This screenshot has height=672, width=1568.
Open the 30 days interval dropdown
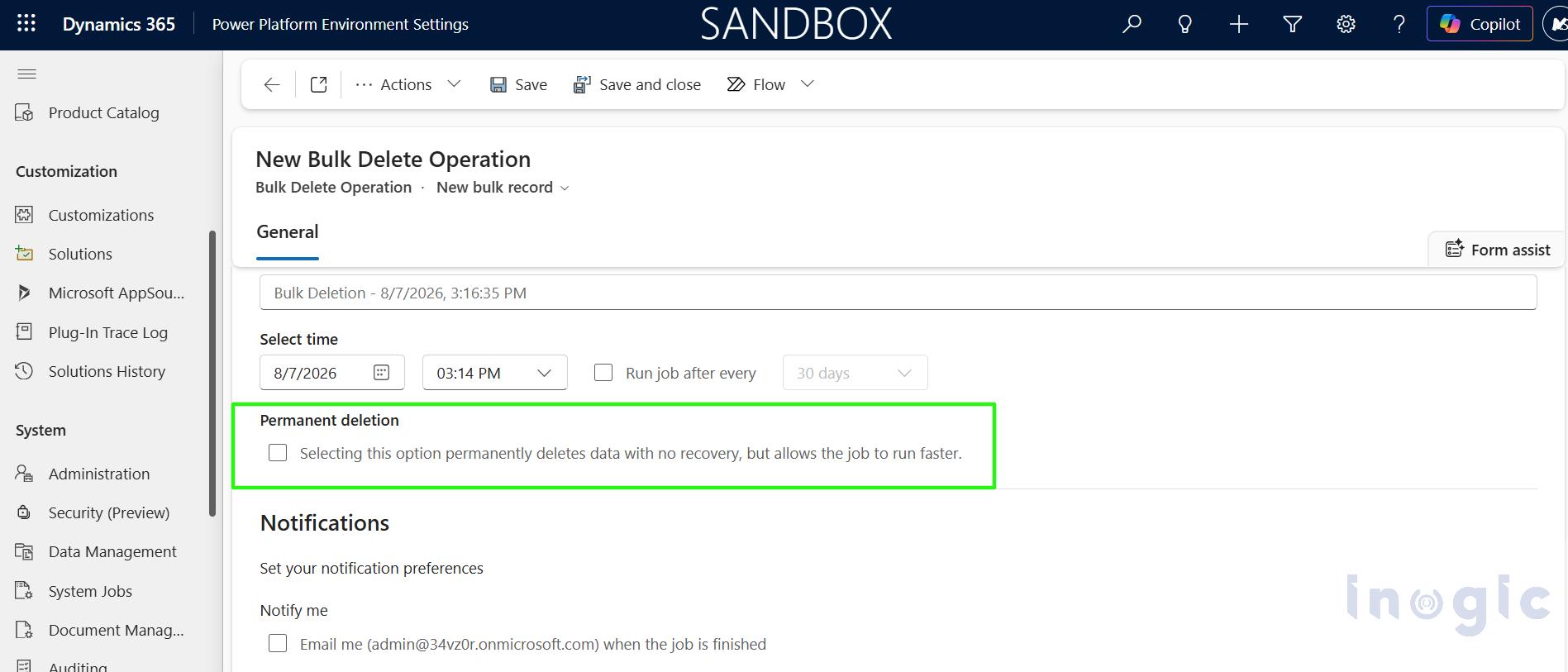click(x=855, y=373)
